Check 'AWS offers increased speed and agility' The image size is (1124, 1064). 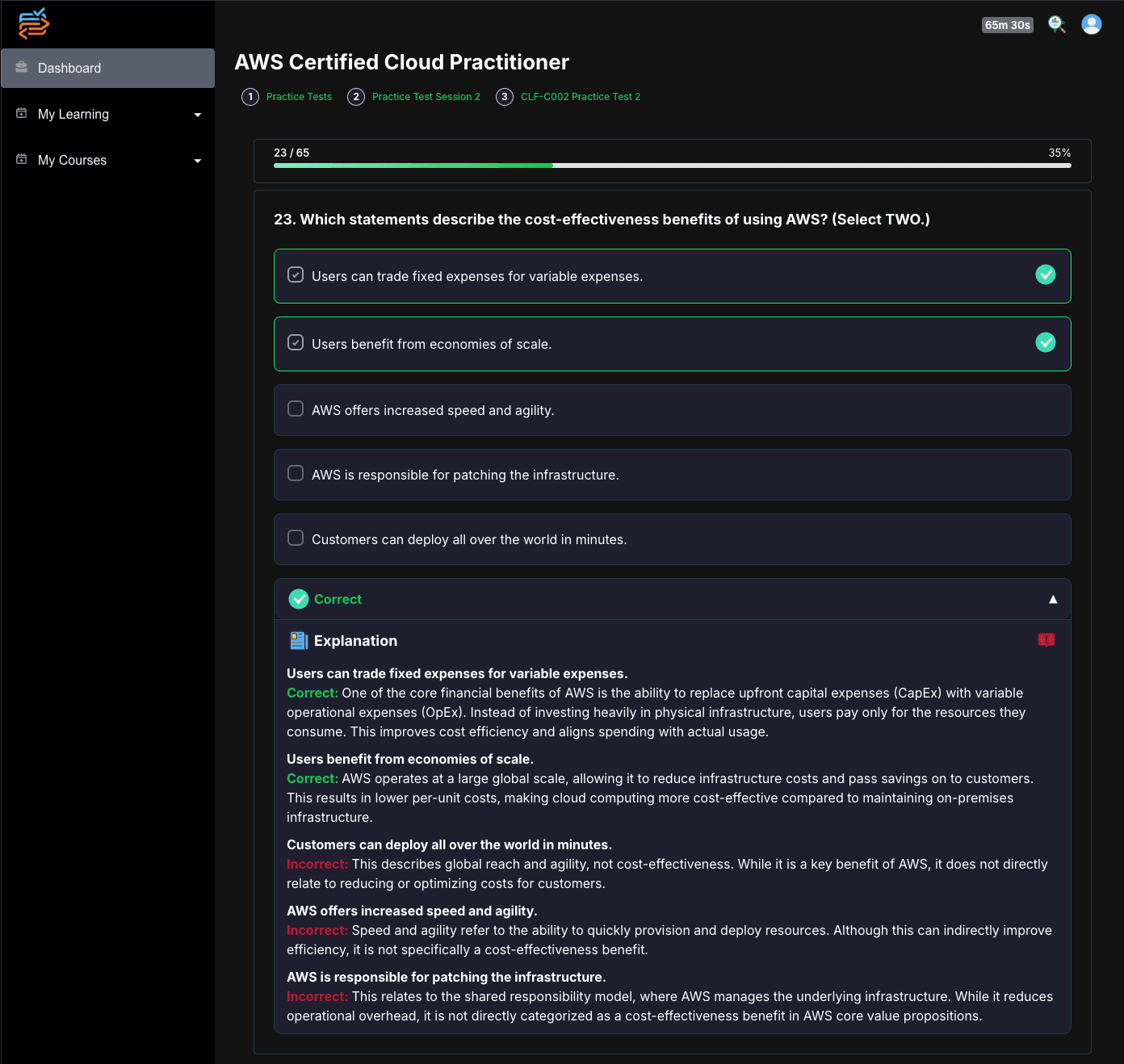click(295, 408)
